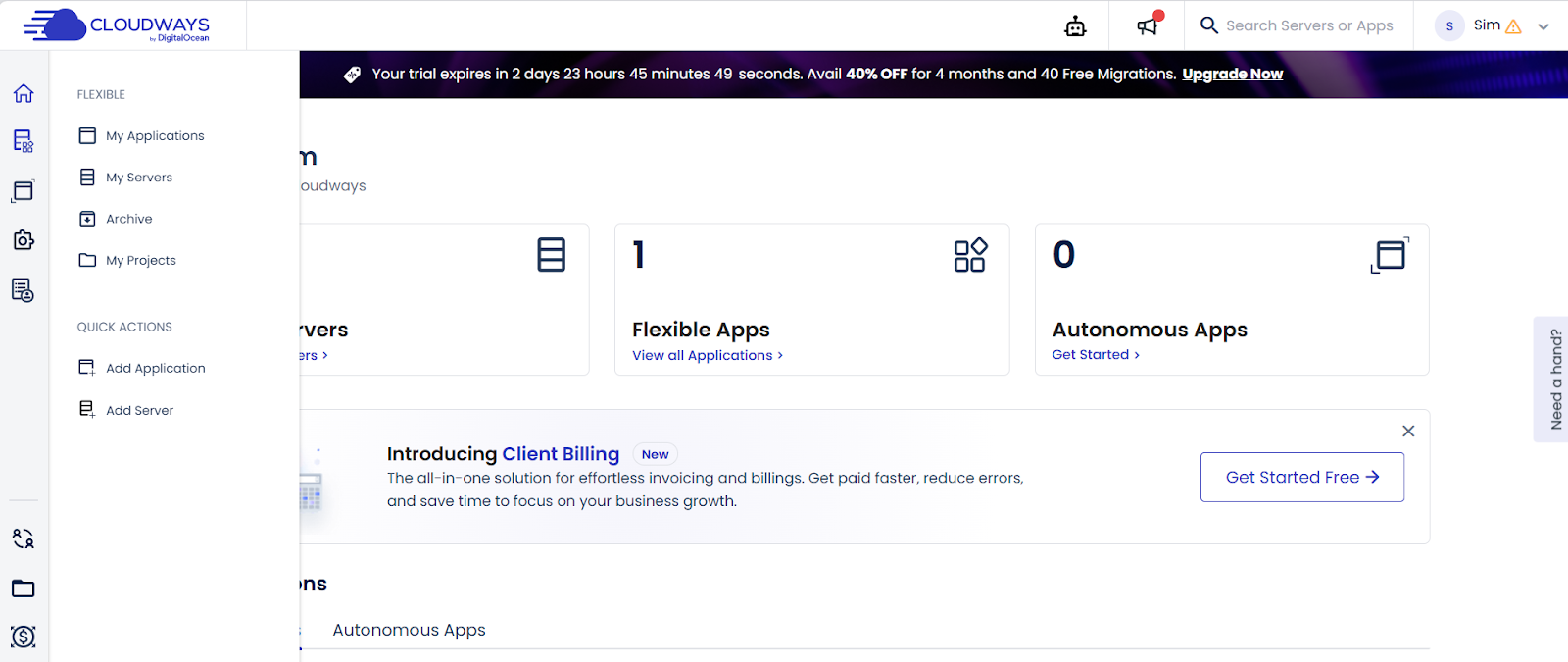The width and height of the screenshot is (1568, 662).
Task: Click the account warning triangle icon
Action: point(1513,26)
